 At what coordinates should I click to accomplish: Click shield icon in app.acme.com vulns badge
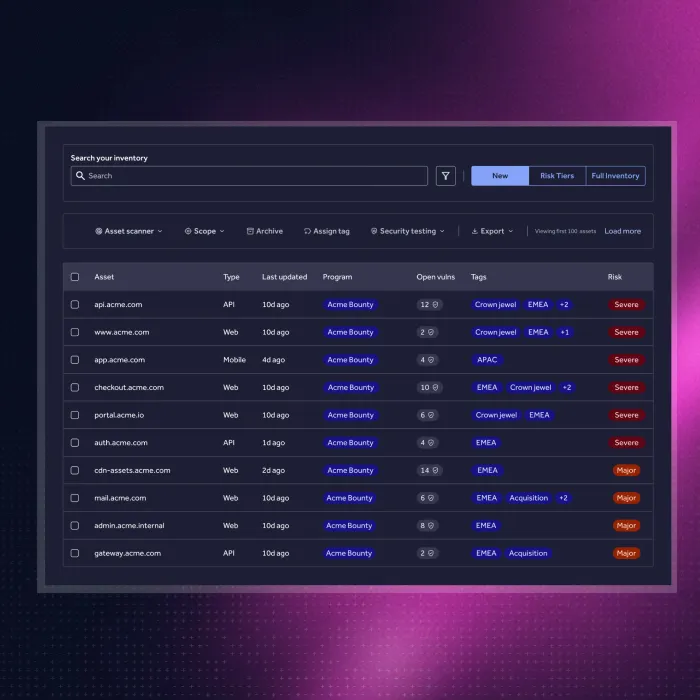pos(431,360)
